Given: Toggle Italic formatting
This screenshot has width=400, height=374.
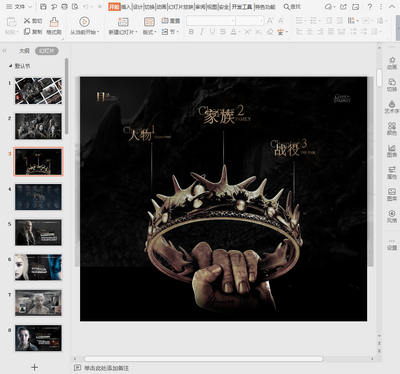Looking at the screenshot, I should (202, 32).
